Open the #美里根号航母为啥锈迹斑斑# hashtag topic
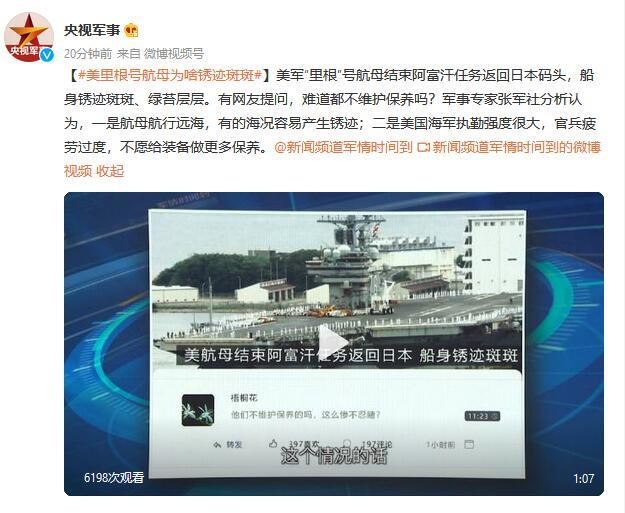Screen dimensions: 625x513 (x=170, y=75)
